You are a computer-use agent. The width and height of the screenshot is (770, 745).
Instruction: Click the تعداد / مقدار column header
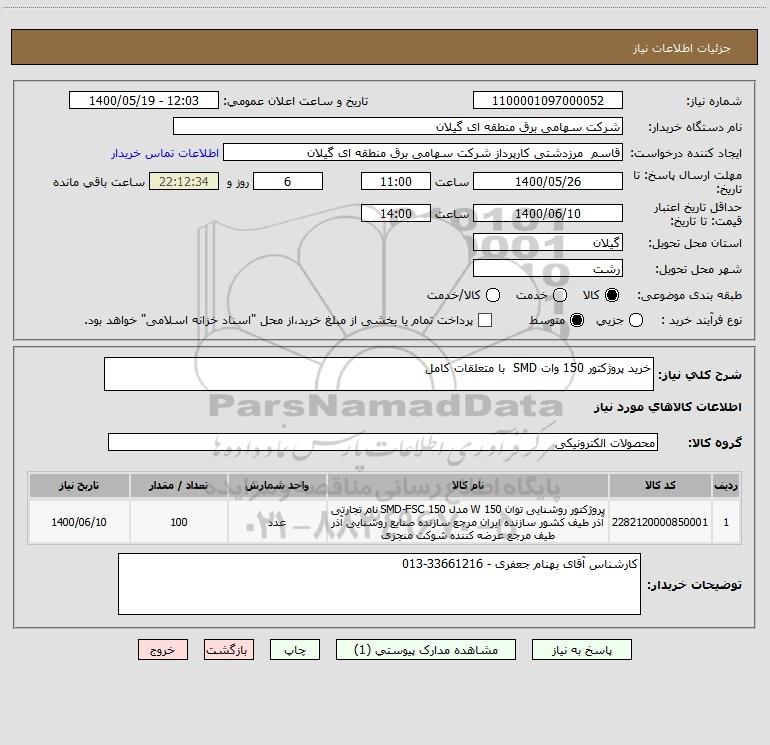pos(179,485)
